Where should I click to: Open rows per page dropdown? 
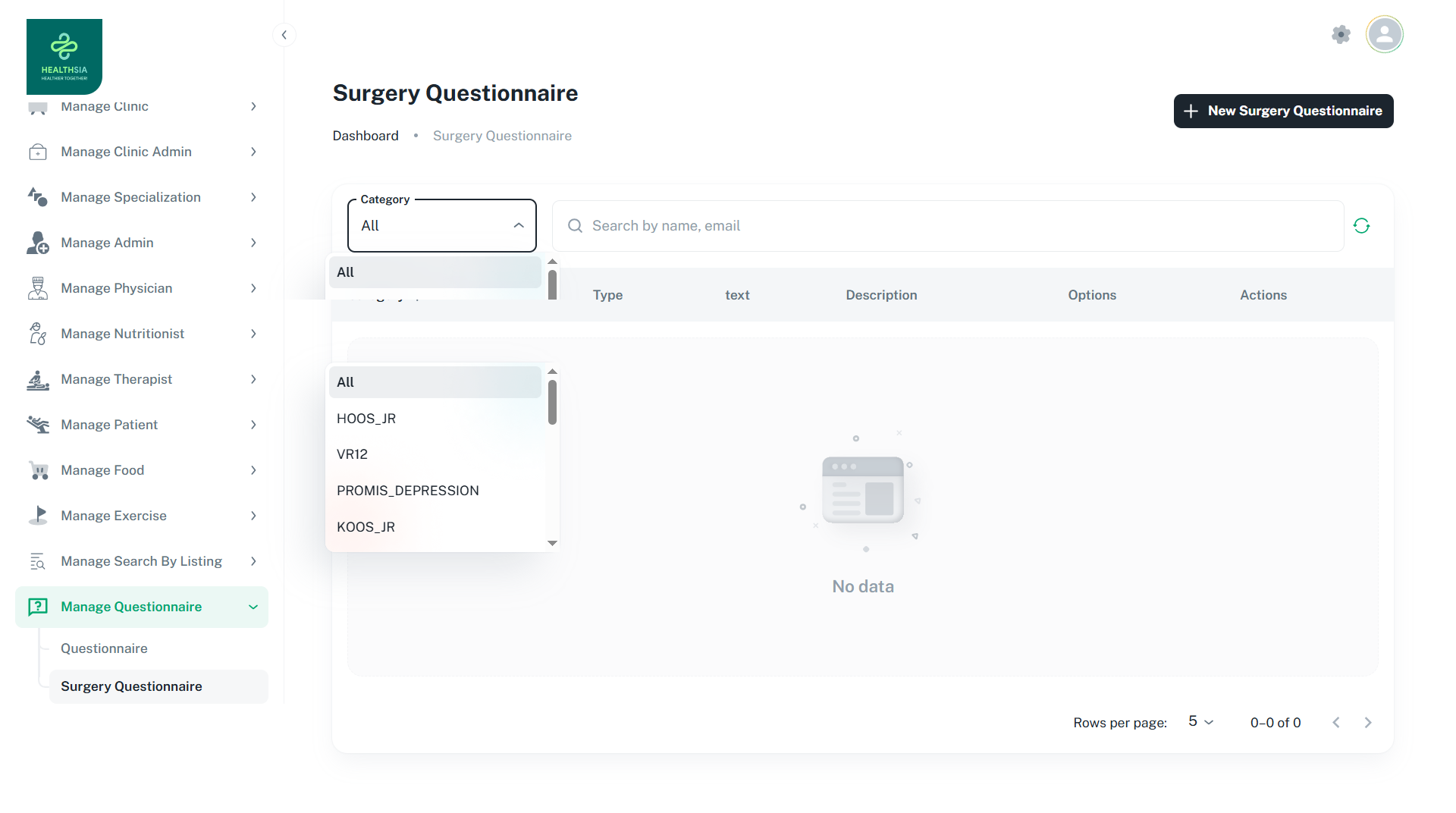(1200, 722)
